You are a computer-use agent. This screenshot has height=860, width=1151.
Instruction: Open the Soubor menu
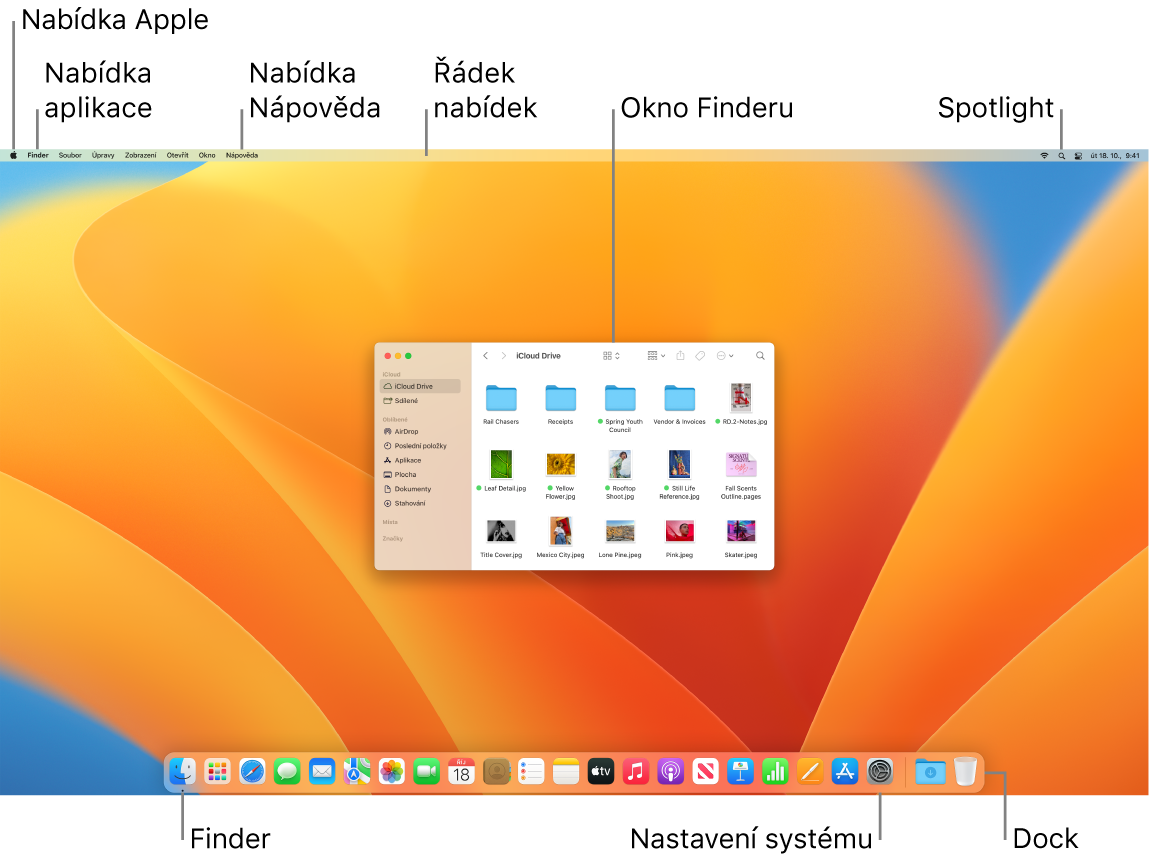point(70,156)
